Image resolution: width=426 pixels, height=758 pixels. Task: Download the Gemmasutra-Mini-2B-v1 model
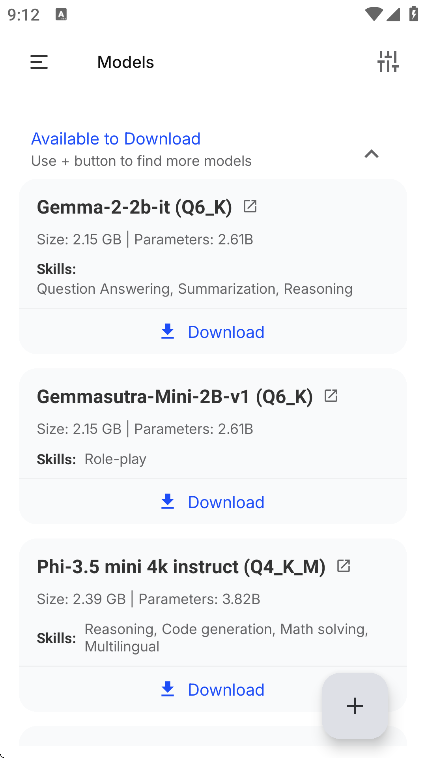[213, 502]
